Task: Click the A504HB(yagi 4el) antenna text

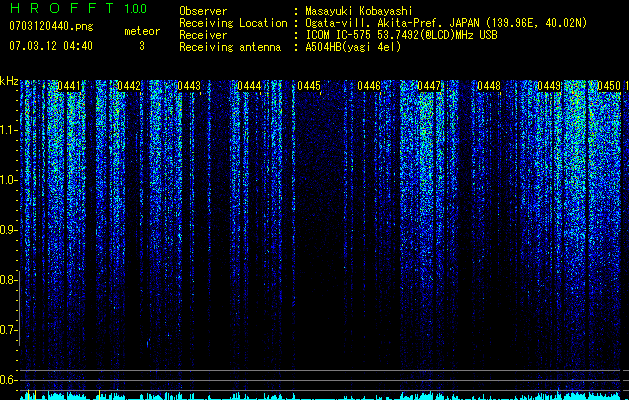Action: 353,47
